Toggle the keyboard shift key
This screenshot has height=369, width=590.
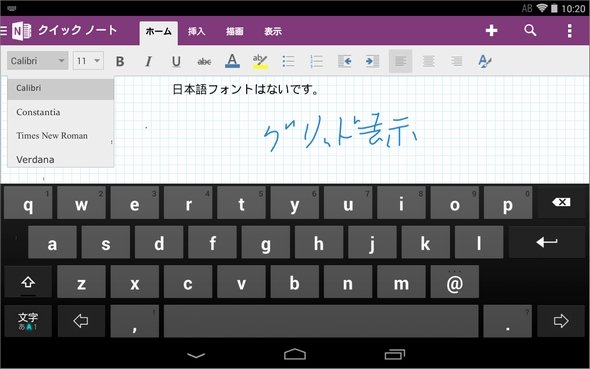click(28, 282)
